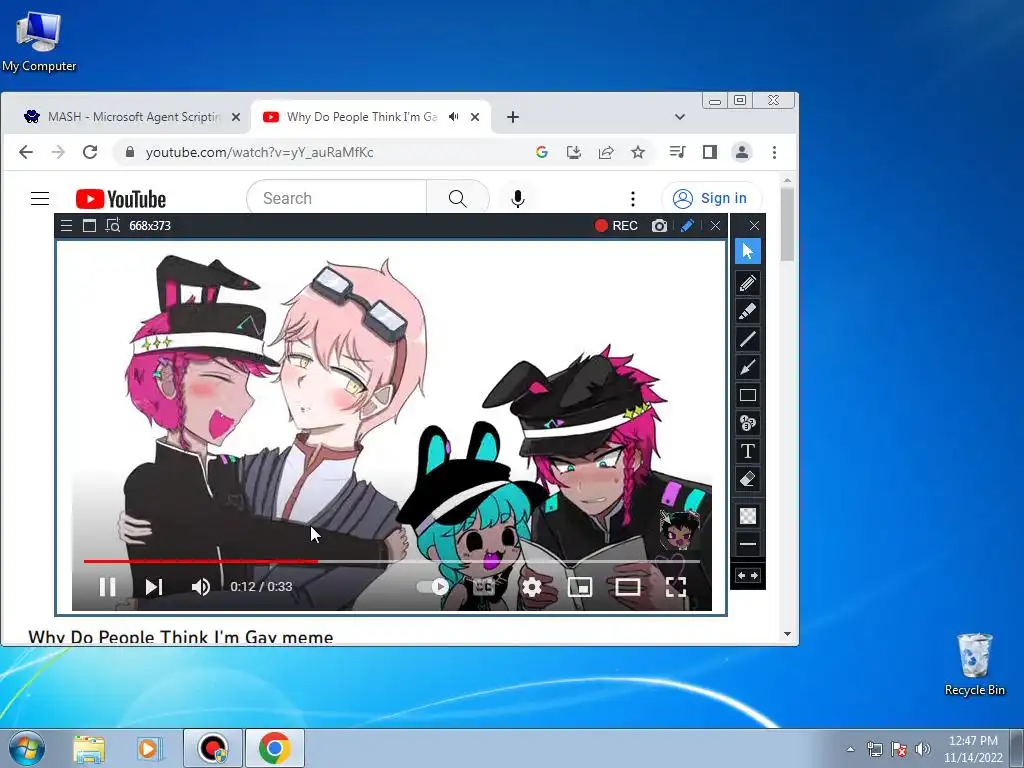Enter full screen video

[x=676, y=586]
